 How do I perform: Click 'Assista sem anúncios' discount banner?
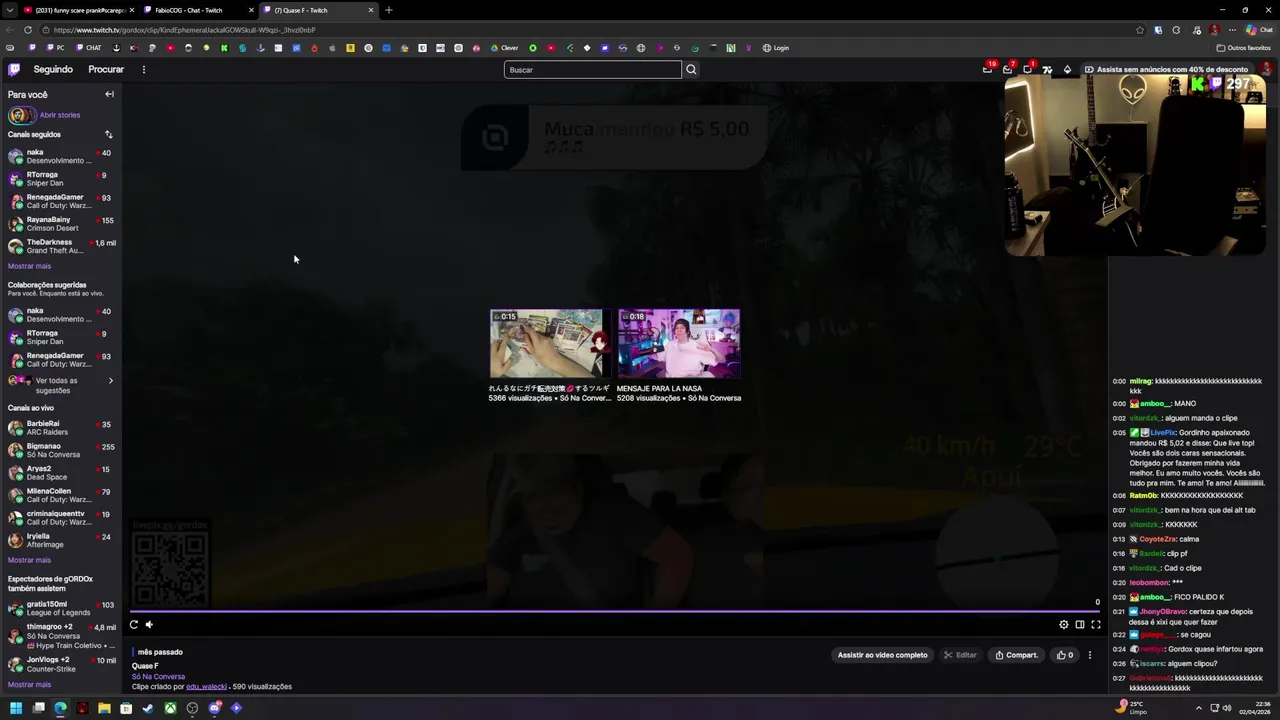(x=1166, y=69)
